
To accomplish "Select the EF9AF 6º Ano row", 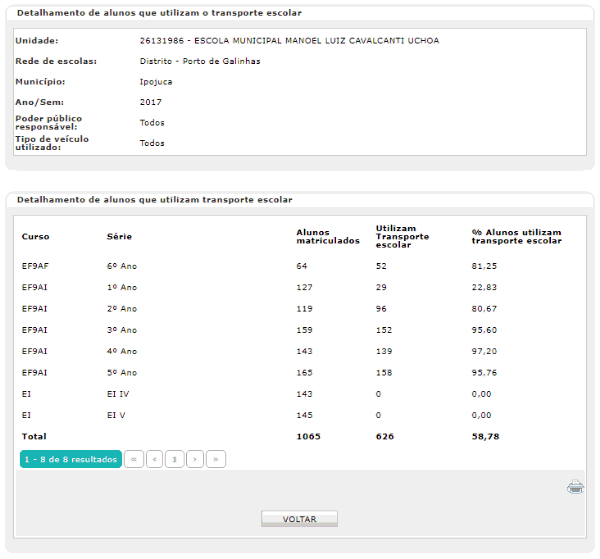I will coord(300,266).
